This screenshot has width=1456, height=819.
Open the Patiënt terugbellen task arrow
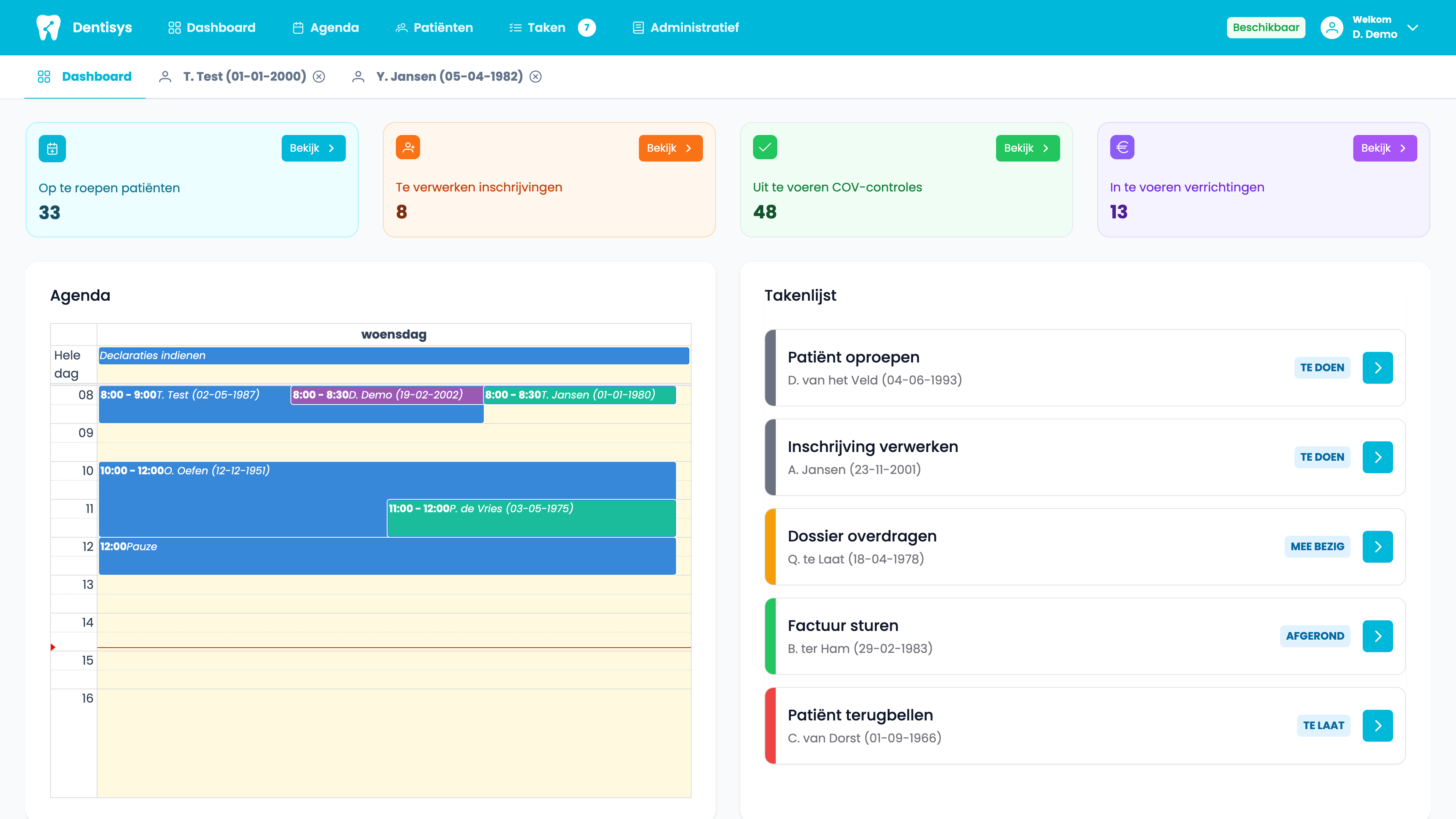click(1378, 726)
